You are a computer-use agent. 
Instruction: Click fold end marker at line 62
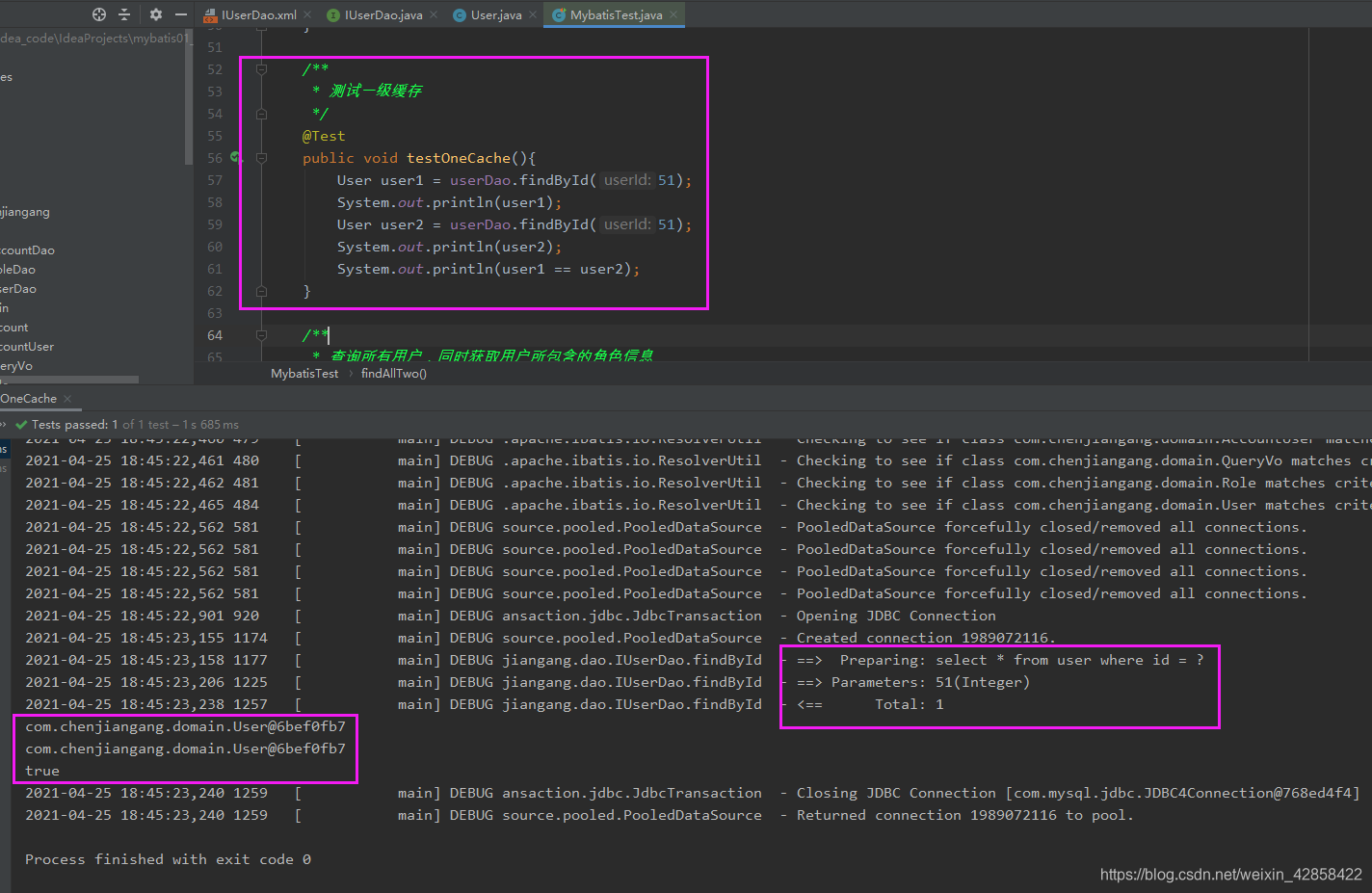(261, 291)
